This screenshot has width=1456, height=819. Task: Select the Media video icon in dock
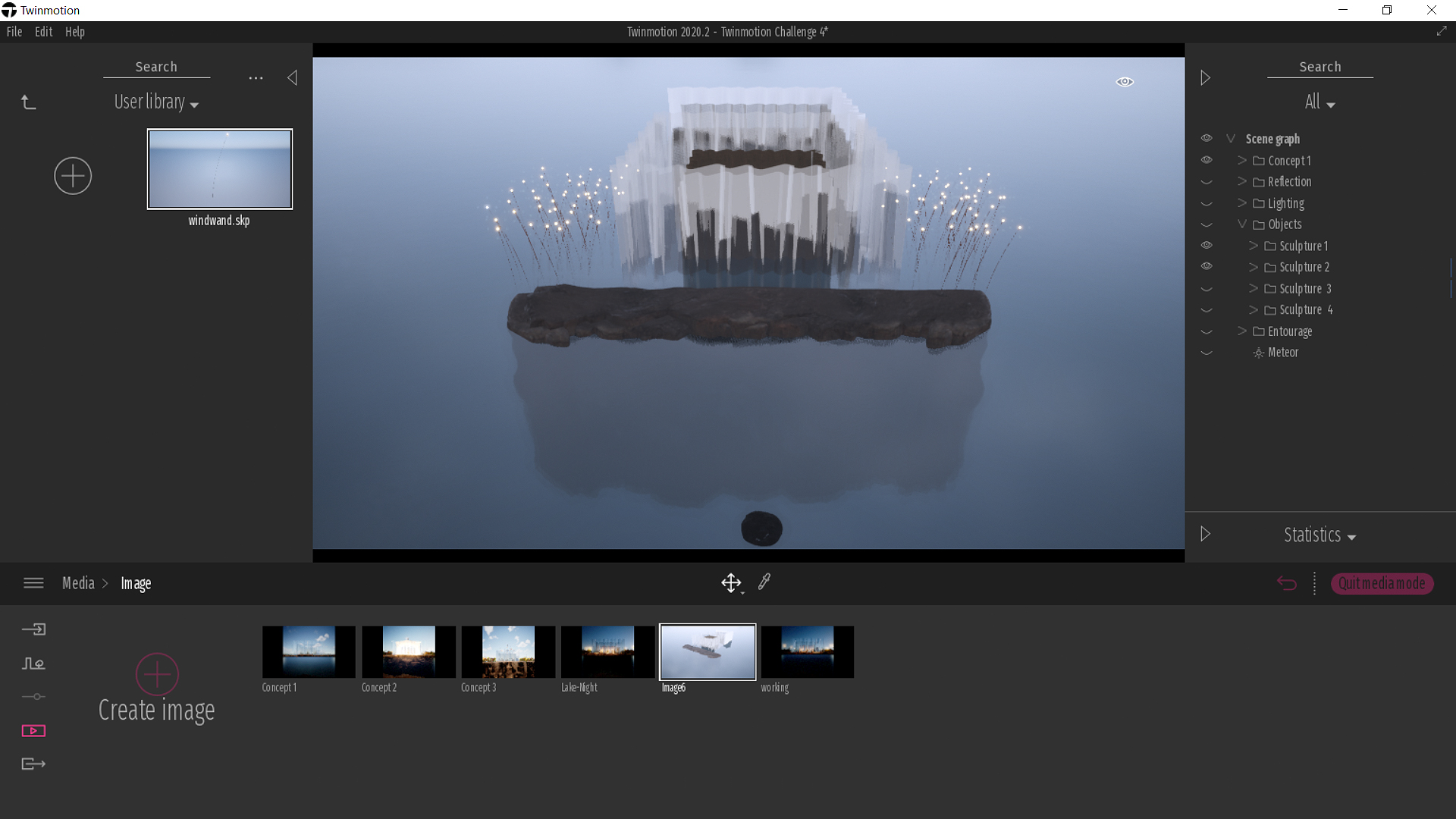[33, 731]
